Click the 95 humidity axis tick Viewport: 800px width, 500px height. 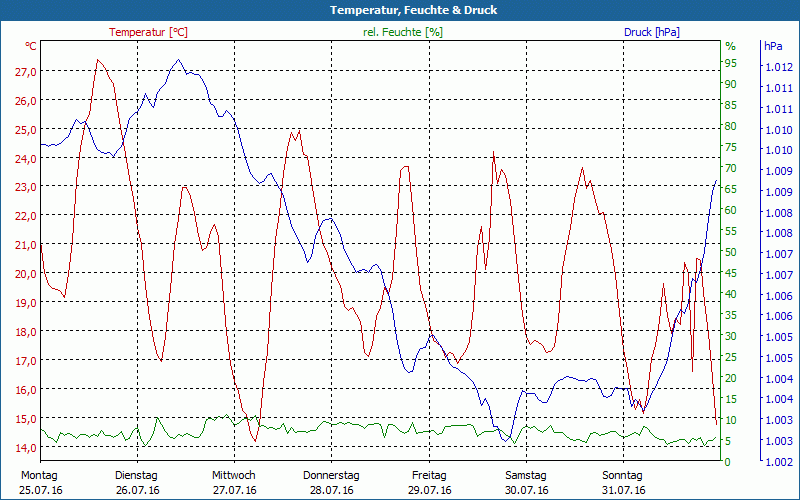(x=731, y=63)
